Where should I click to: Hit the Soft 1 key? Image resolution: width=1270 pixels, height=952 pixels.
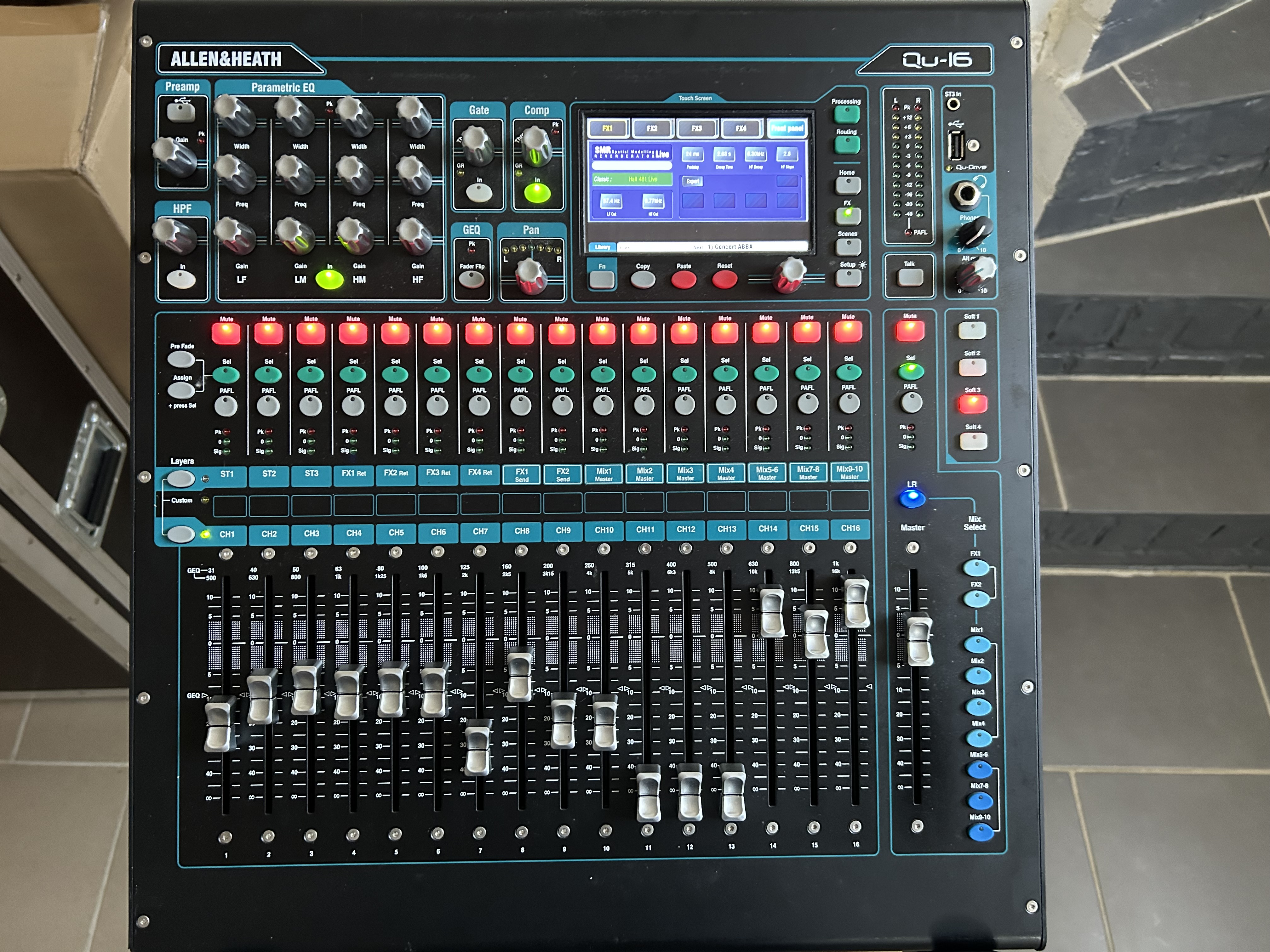click(x=972, y=331)
